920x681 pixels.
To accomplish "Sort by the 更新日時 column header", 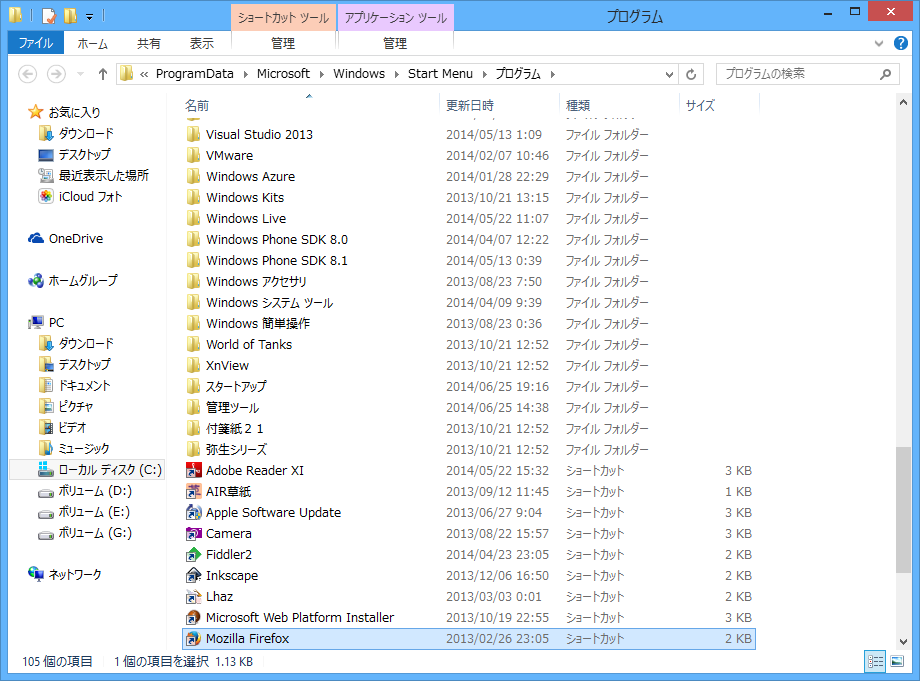I will coord(470,105).
